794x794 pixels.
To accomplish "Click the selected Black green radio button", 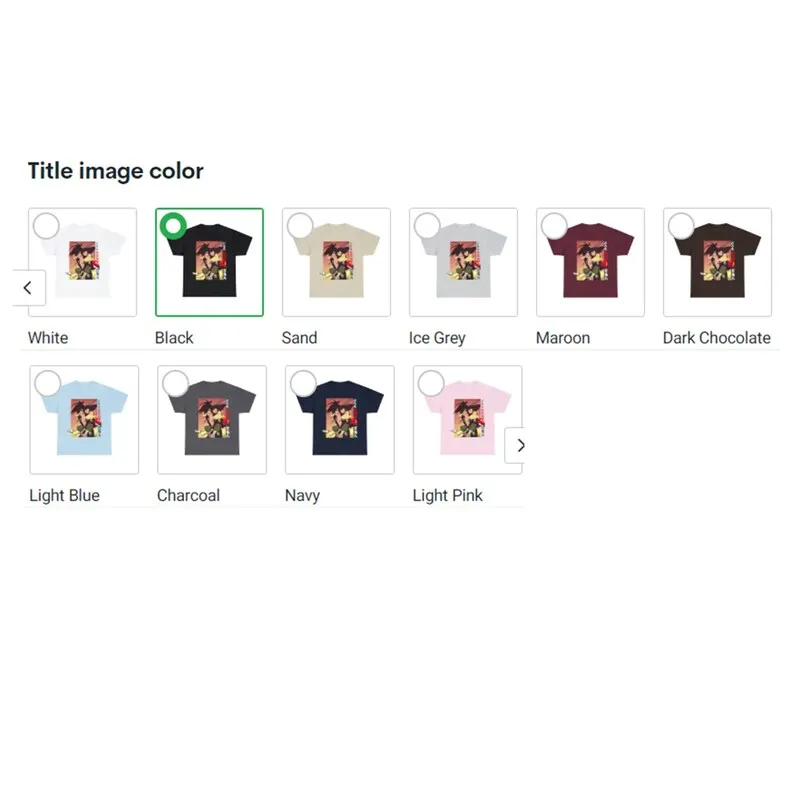I will click(x=173, y=226).
